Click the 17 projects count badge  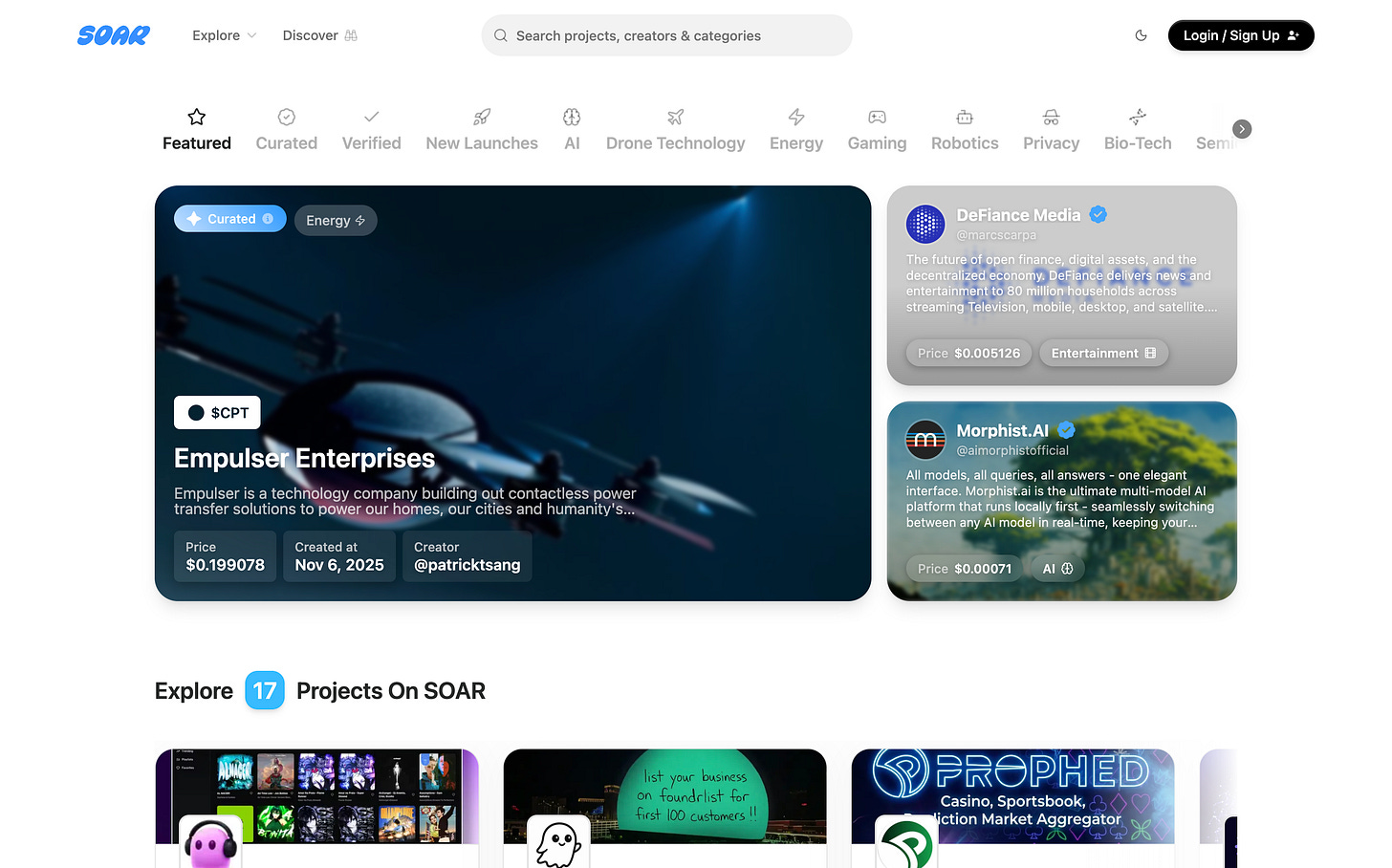tap(265, 690)
